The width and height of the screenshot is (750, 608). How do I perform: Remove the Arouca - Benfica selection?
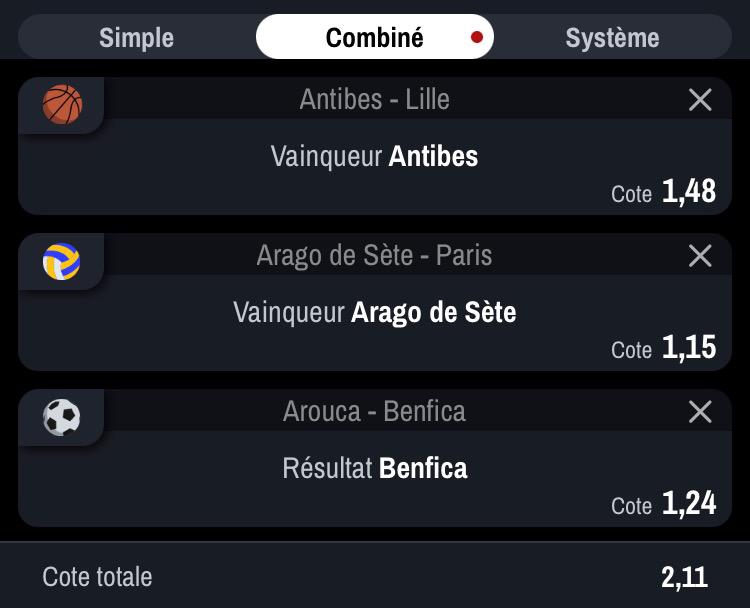pos(700,411)
